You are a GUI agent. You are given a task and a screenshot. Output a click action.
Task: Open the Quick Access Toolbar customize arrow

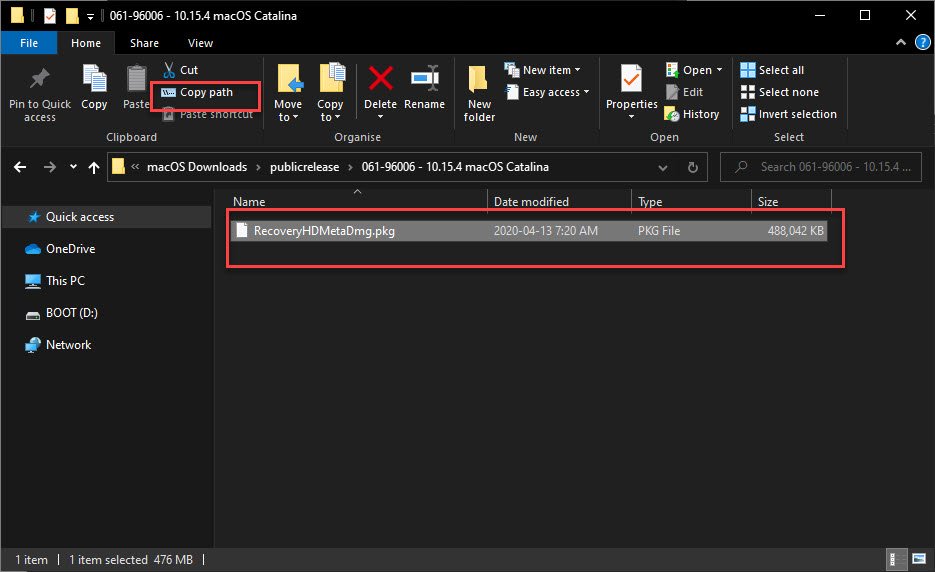pyautogui.click(x=90, y=17)
